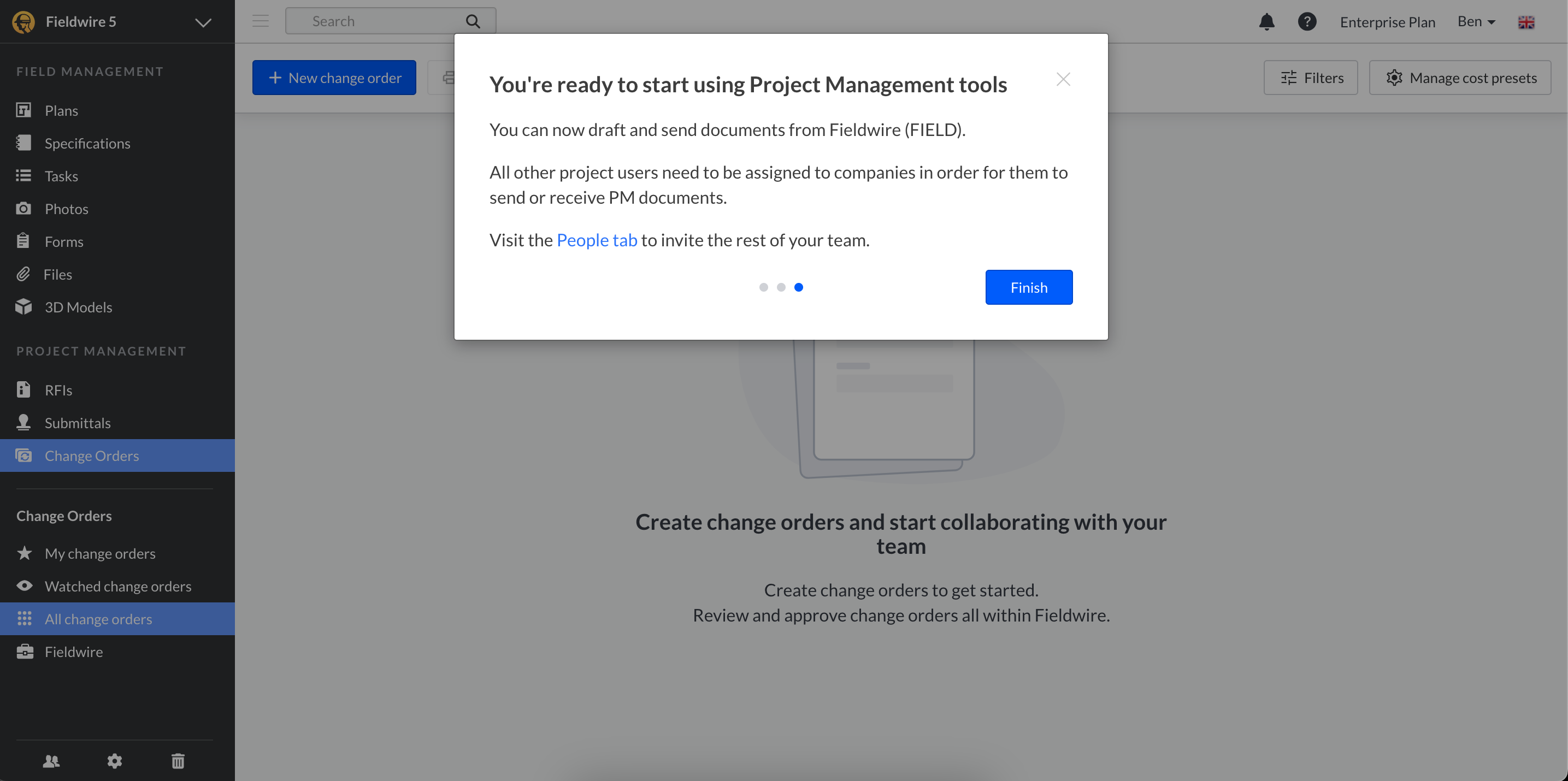This screenshot has width=1568, height=781.
Task: Follow the People tab link
Action: pyautogui.click(x=597, y=240)
